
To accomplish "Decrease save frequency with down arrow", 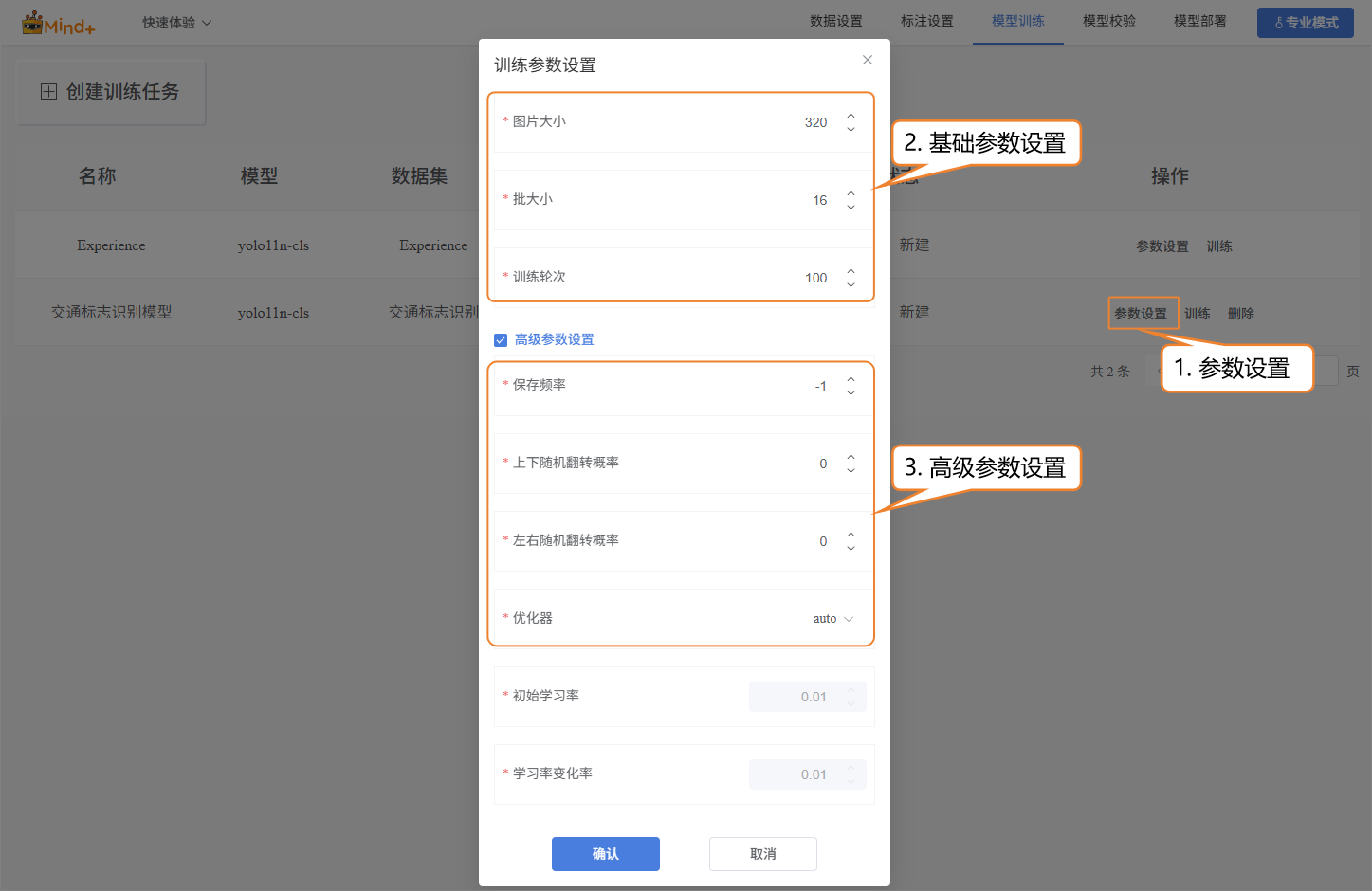I will click(851, 392).
